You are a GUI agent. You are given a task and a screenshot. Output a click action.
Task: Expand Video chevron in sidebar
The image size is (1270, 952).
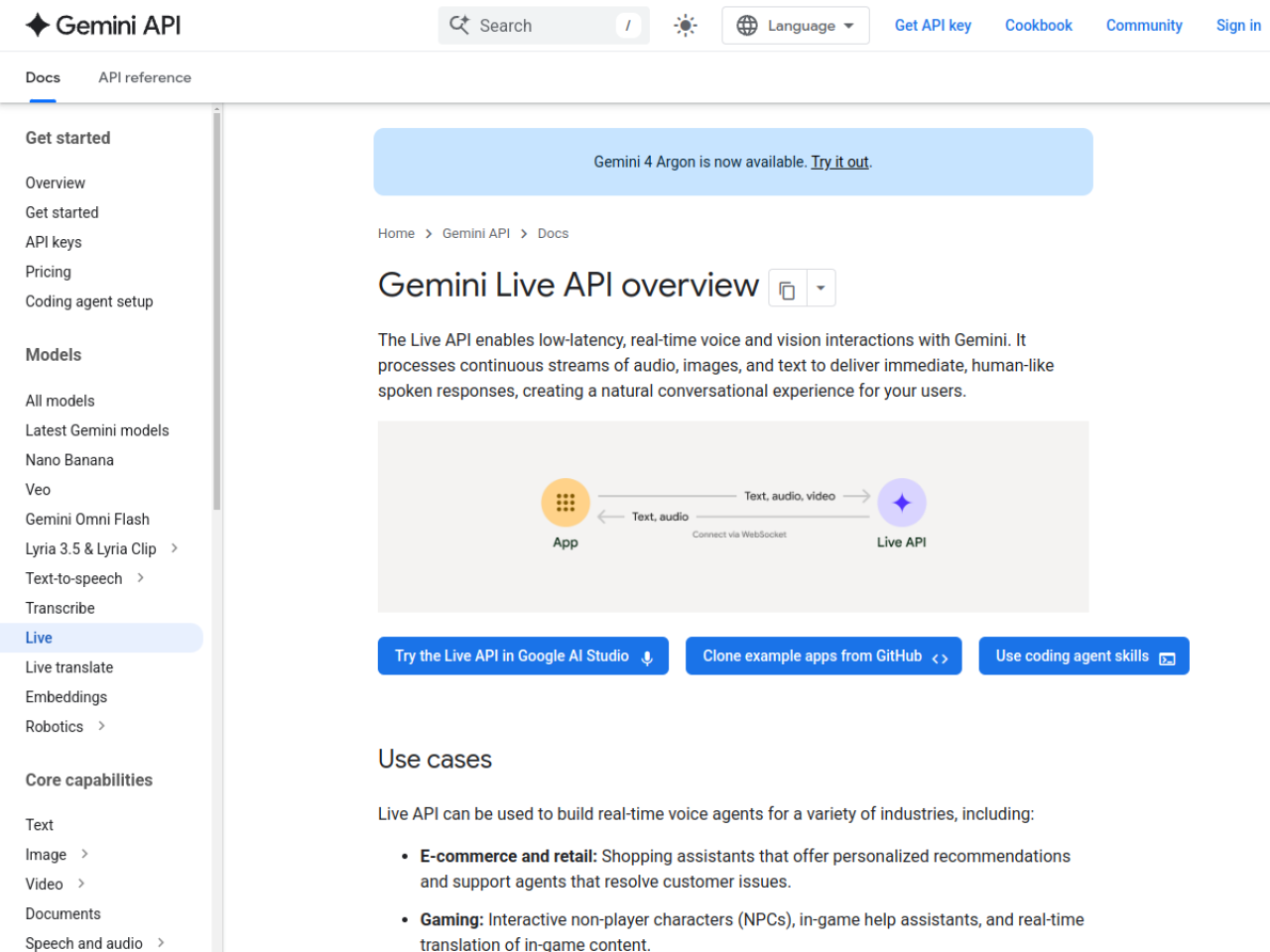(x=81, y=884)
